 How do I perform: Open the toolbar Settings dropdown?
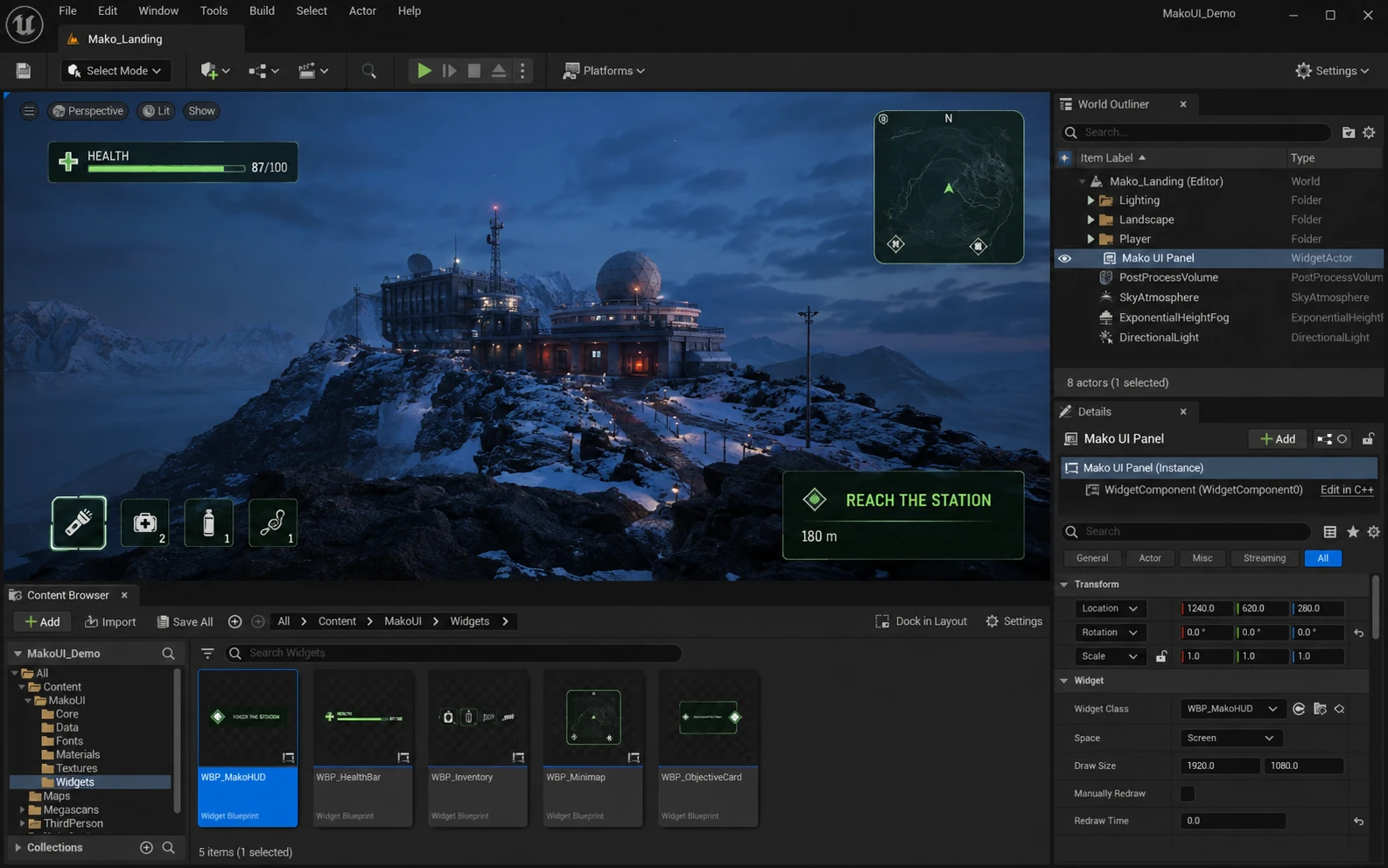pos(1332,71)
